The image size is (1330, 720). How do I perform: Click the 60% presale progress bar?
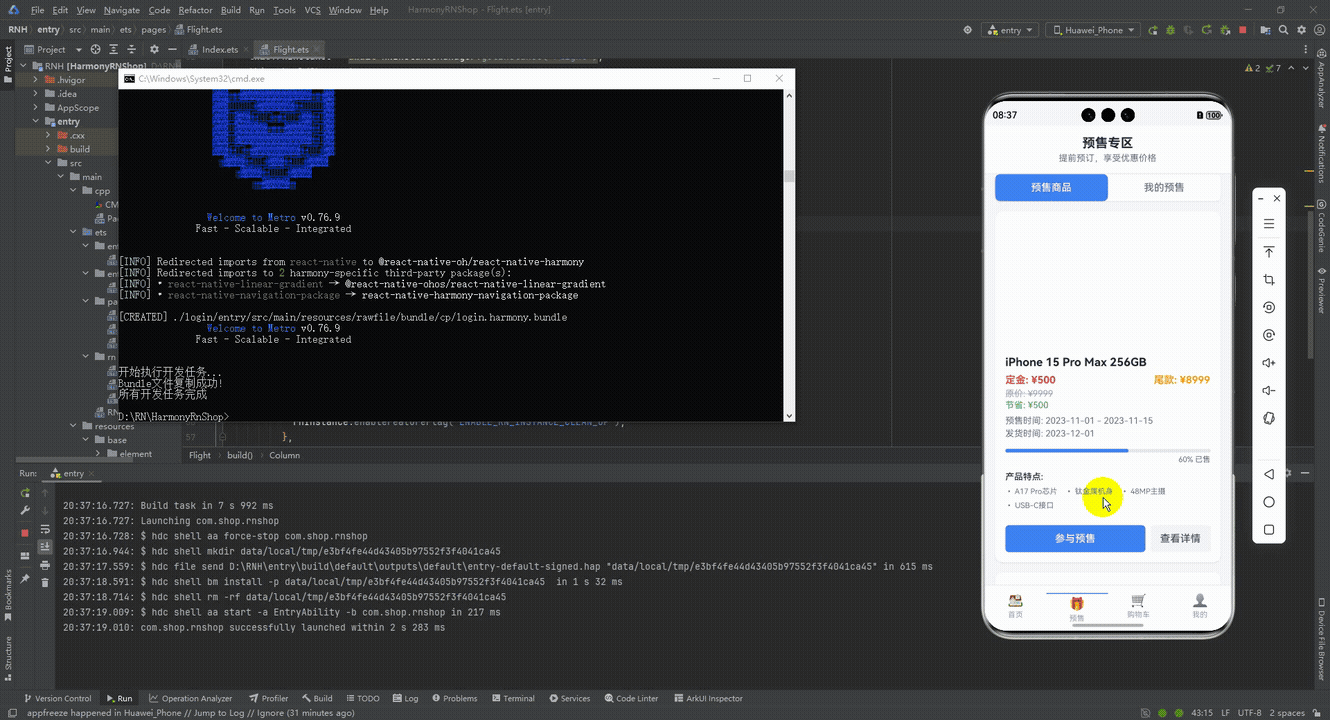1107,450
